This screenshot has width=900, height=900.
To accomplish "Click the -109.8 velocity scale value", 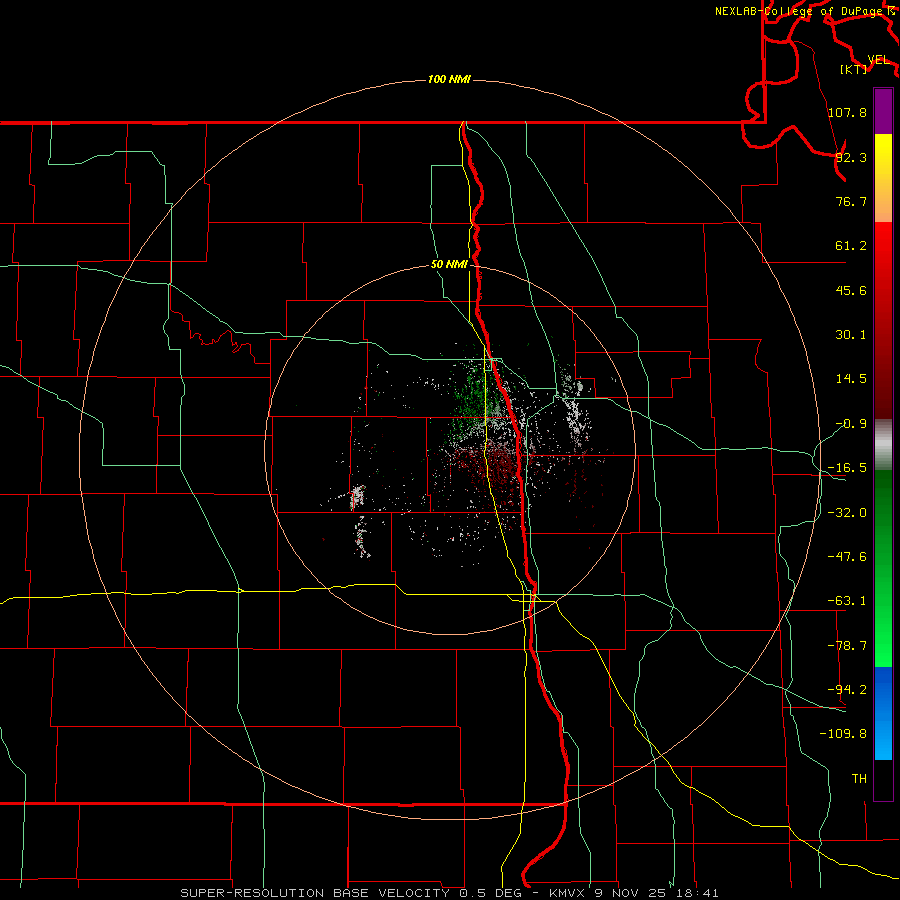I will [843, 734].
